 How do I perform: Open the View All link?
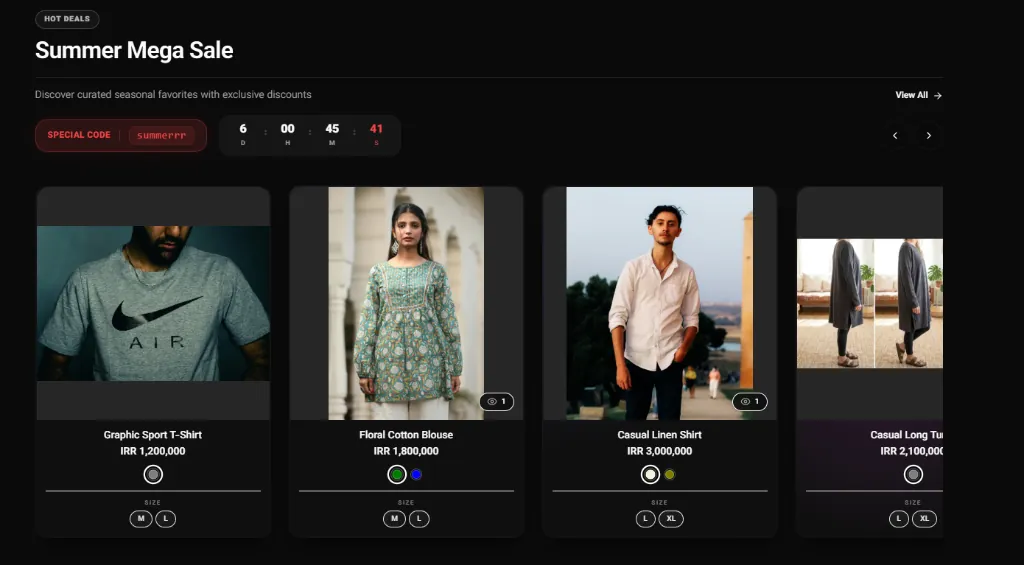[x=918, y=95]
